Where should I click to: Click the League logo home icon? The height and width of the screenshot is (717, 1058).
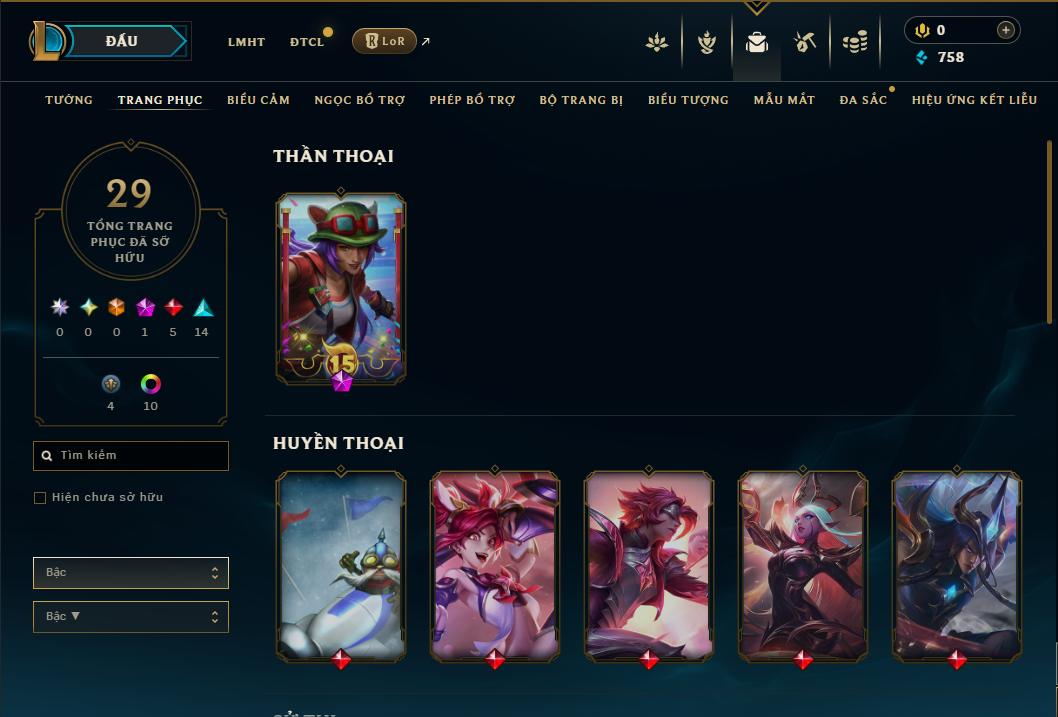click(47, 41)
